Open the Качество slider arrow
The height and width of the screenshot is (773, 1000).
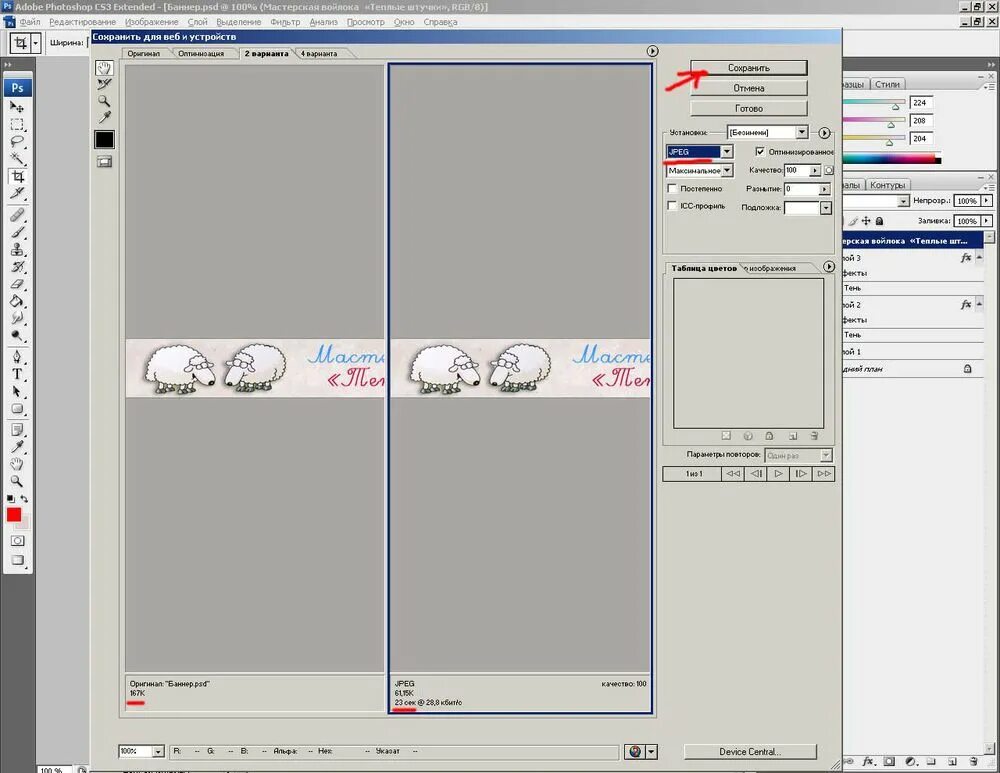814,170
